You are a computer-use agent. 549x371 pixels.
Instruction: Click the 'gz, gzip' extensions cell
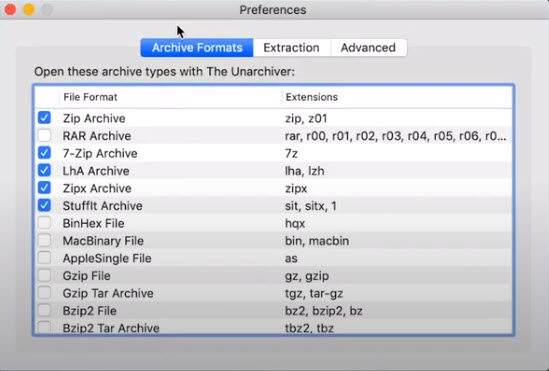pos(307,276)
